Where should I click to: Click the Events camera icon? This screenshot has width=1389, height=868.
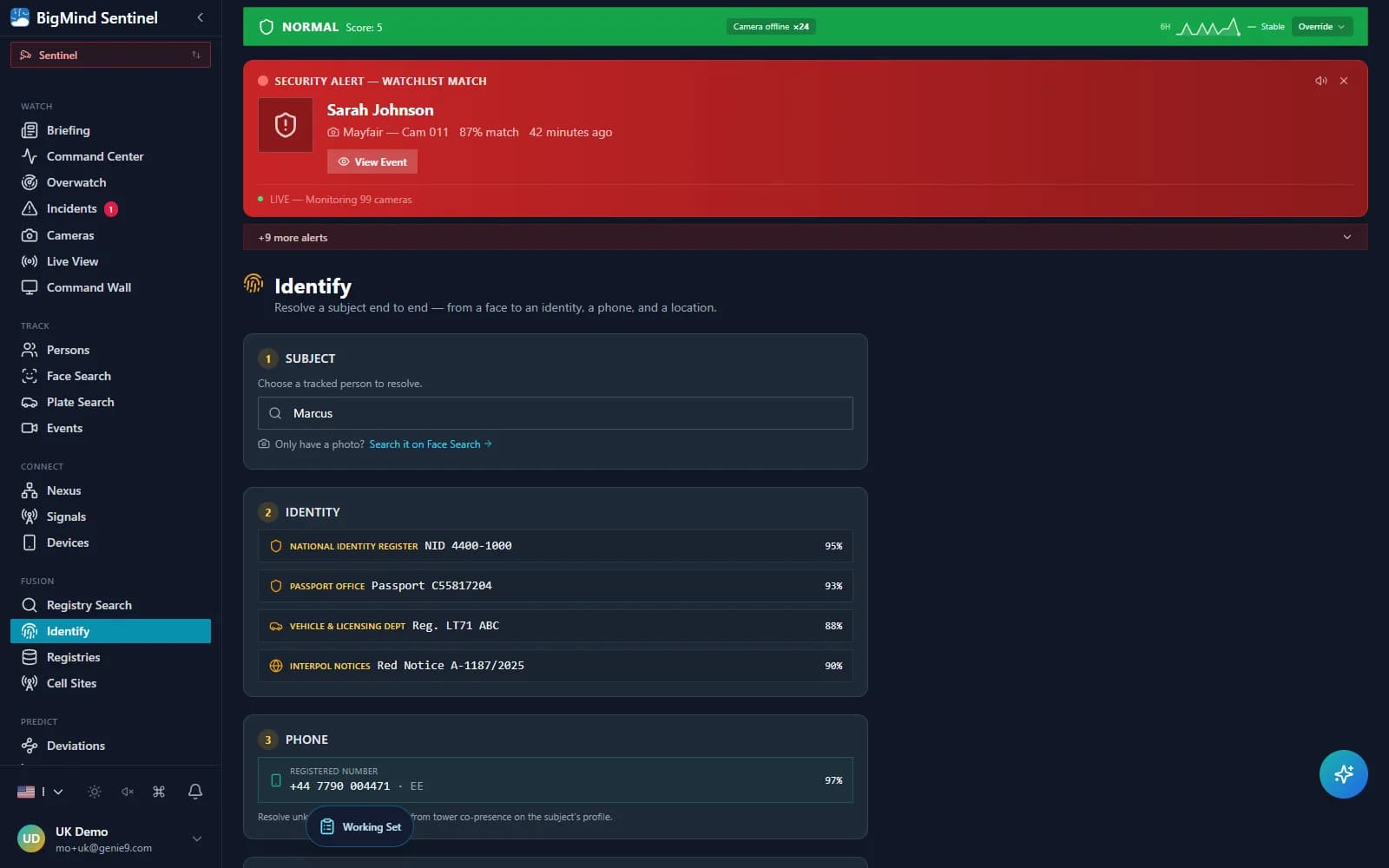pos(30,428)
